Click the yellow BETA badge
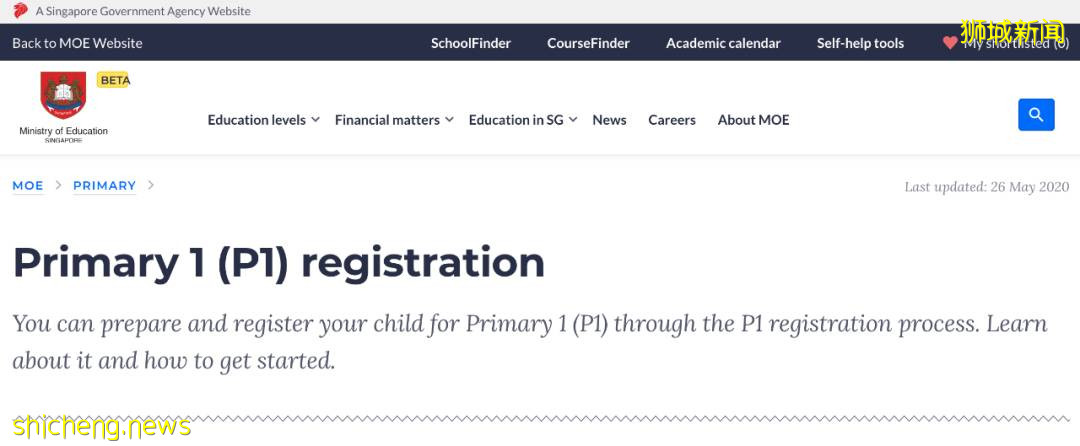 tap(115, 80)
